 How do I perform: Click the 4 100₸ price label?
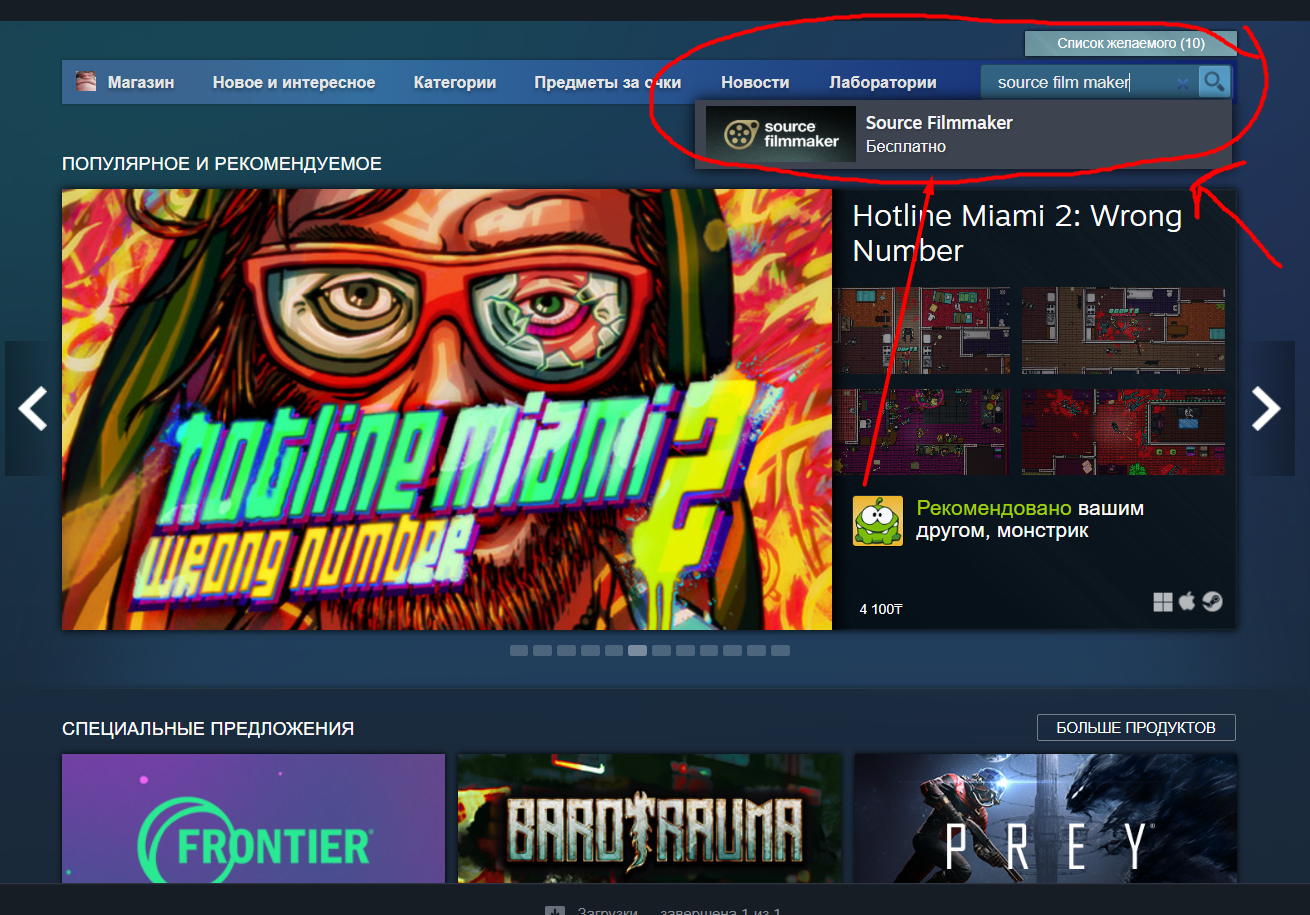coord(881,609)
